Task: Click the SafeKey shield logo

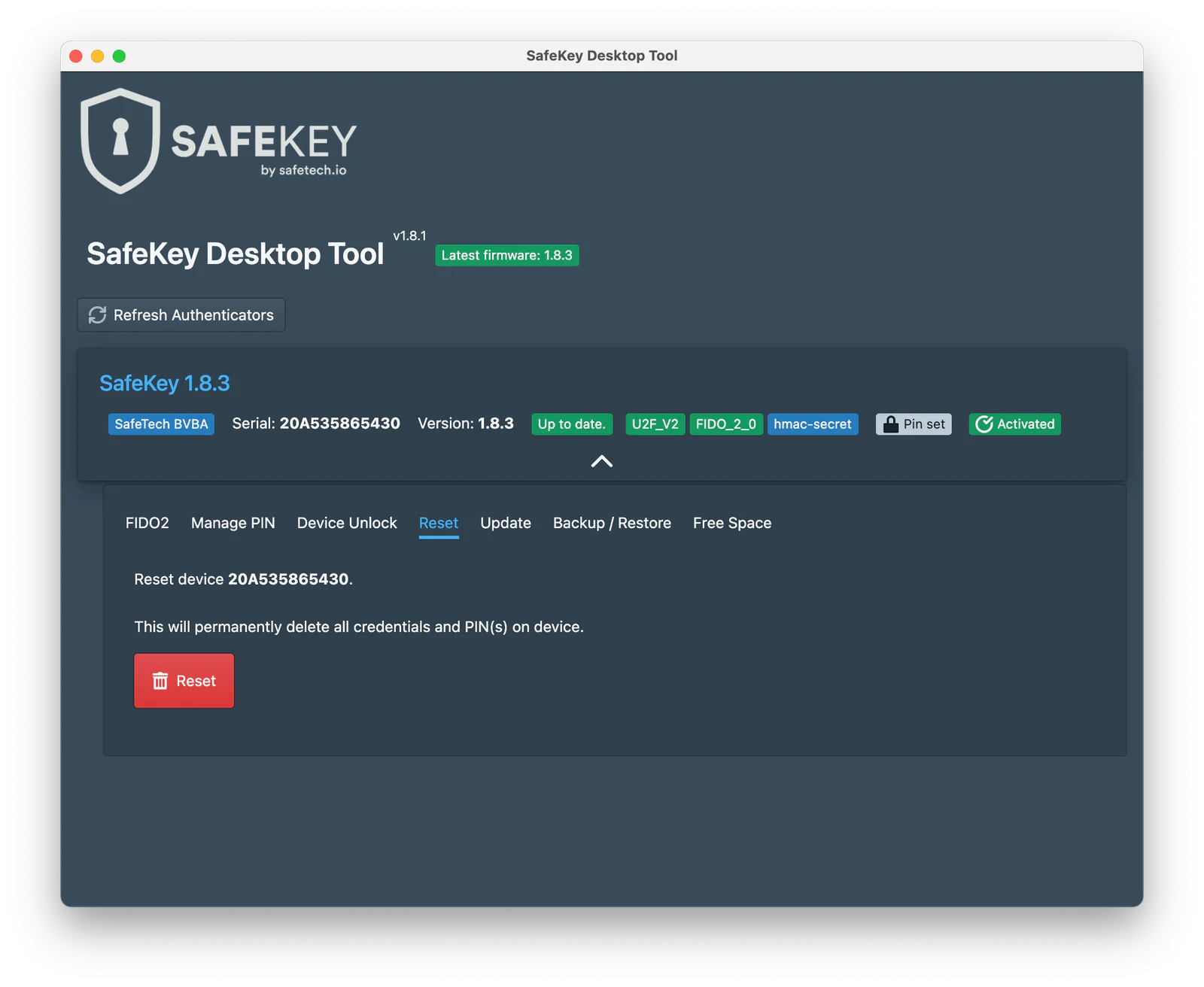Action: point(120,141)
